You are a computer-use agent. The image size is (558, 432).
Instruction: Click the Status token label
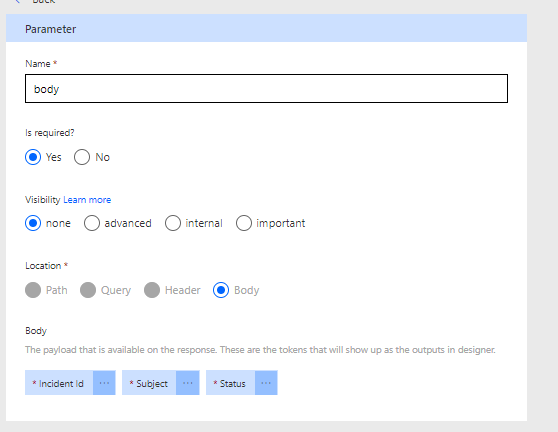(231, 383)
